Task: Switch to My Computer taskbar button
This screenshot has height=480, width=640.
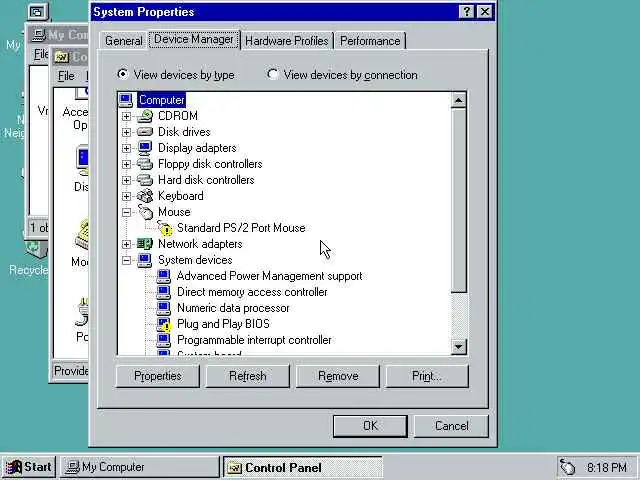Action: 140,467
